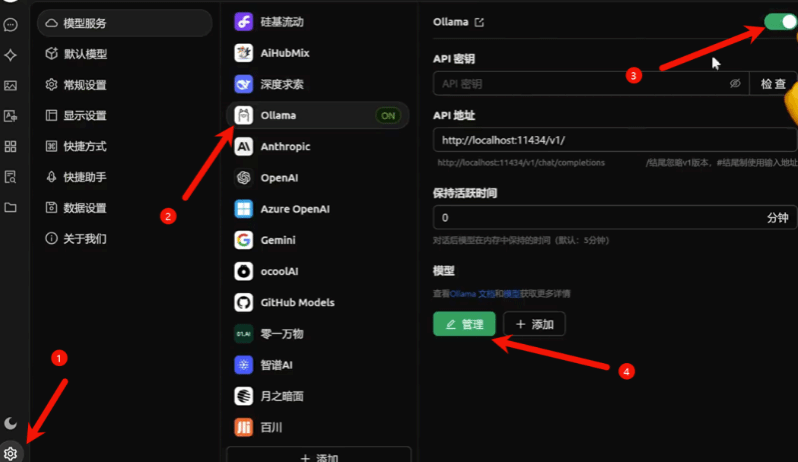
Task: Click the ON badge on Ollama row
Action: click(388, 116)
